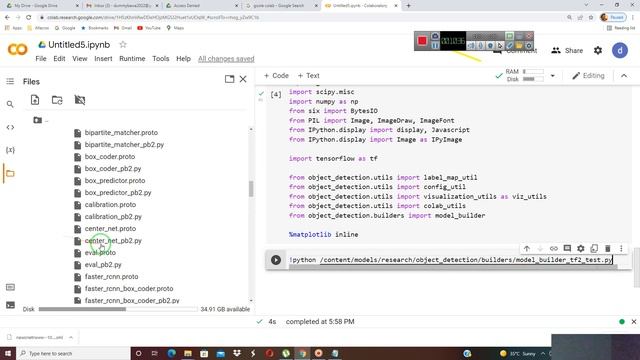640x360 pixels.
Task: Toggle the Files folder sidebar icon
Action: coord(10,173)
